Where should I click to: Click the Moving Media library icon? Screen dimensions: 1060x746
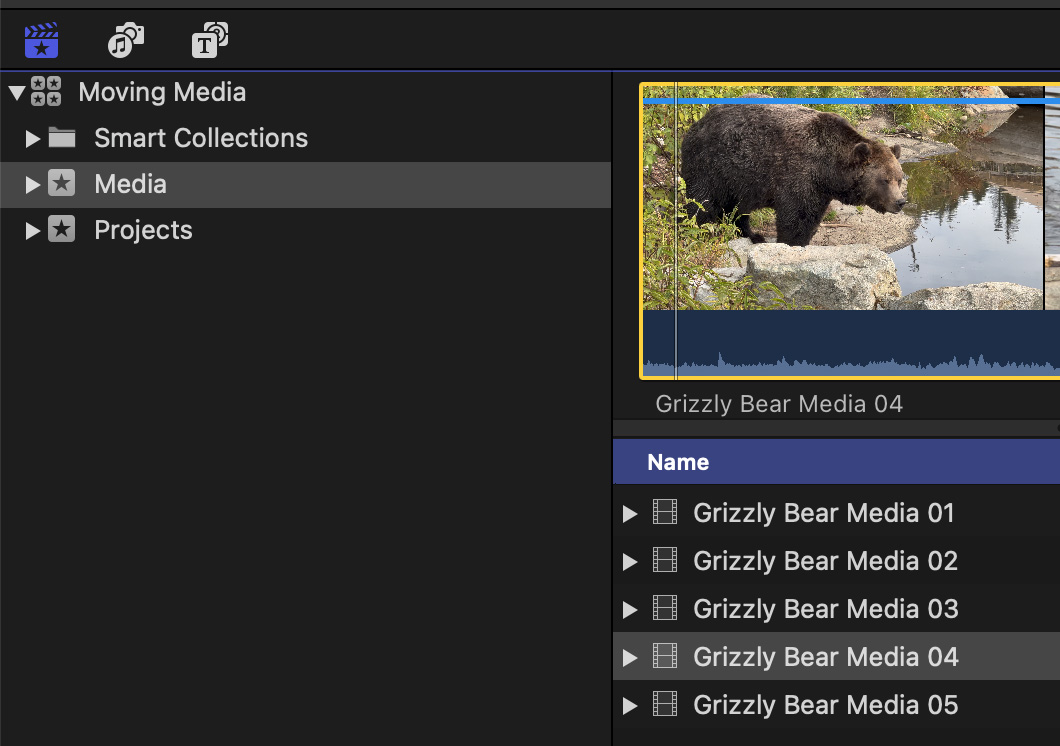pos(47,92)
